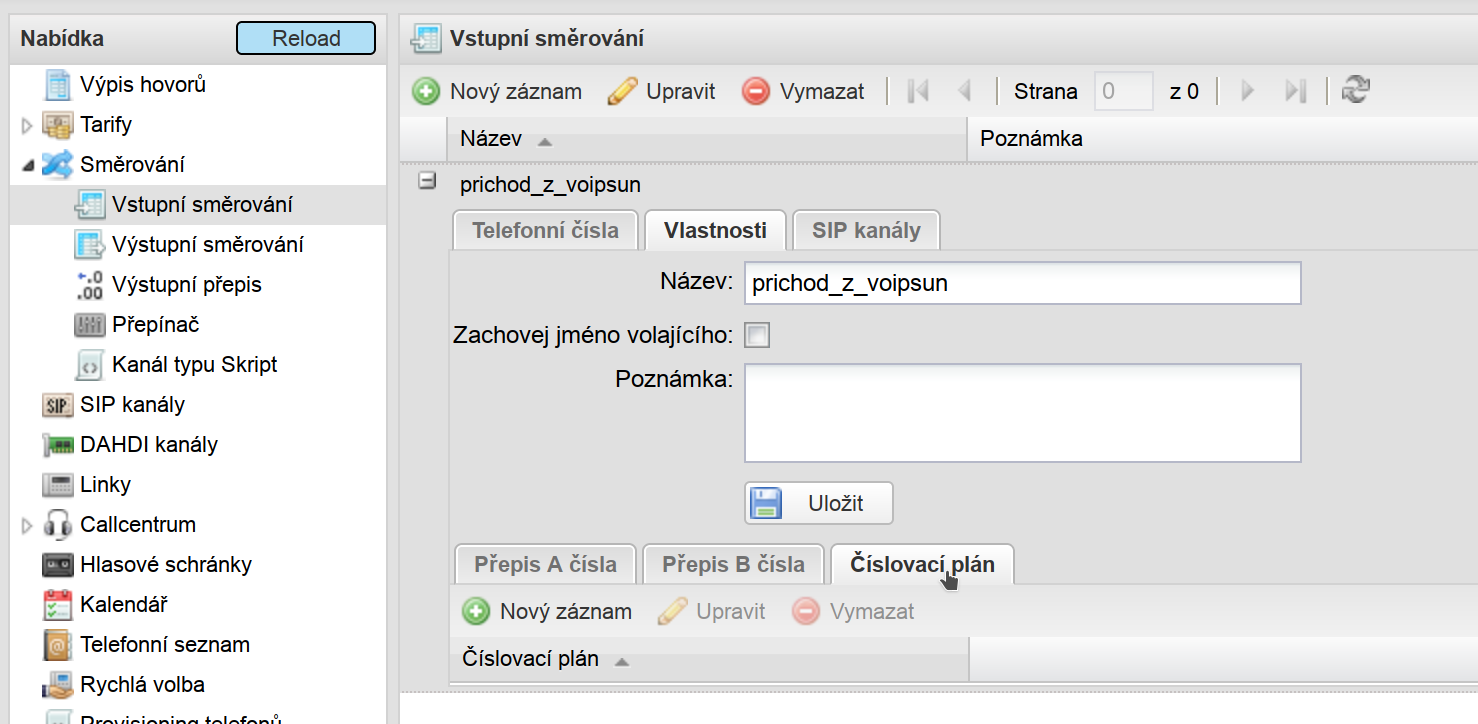
Task: Save properties with the Uložit button
Action: [x=819, y=503]
